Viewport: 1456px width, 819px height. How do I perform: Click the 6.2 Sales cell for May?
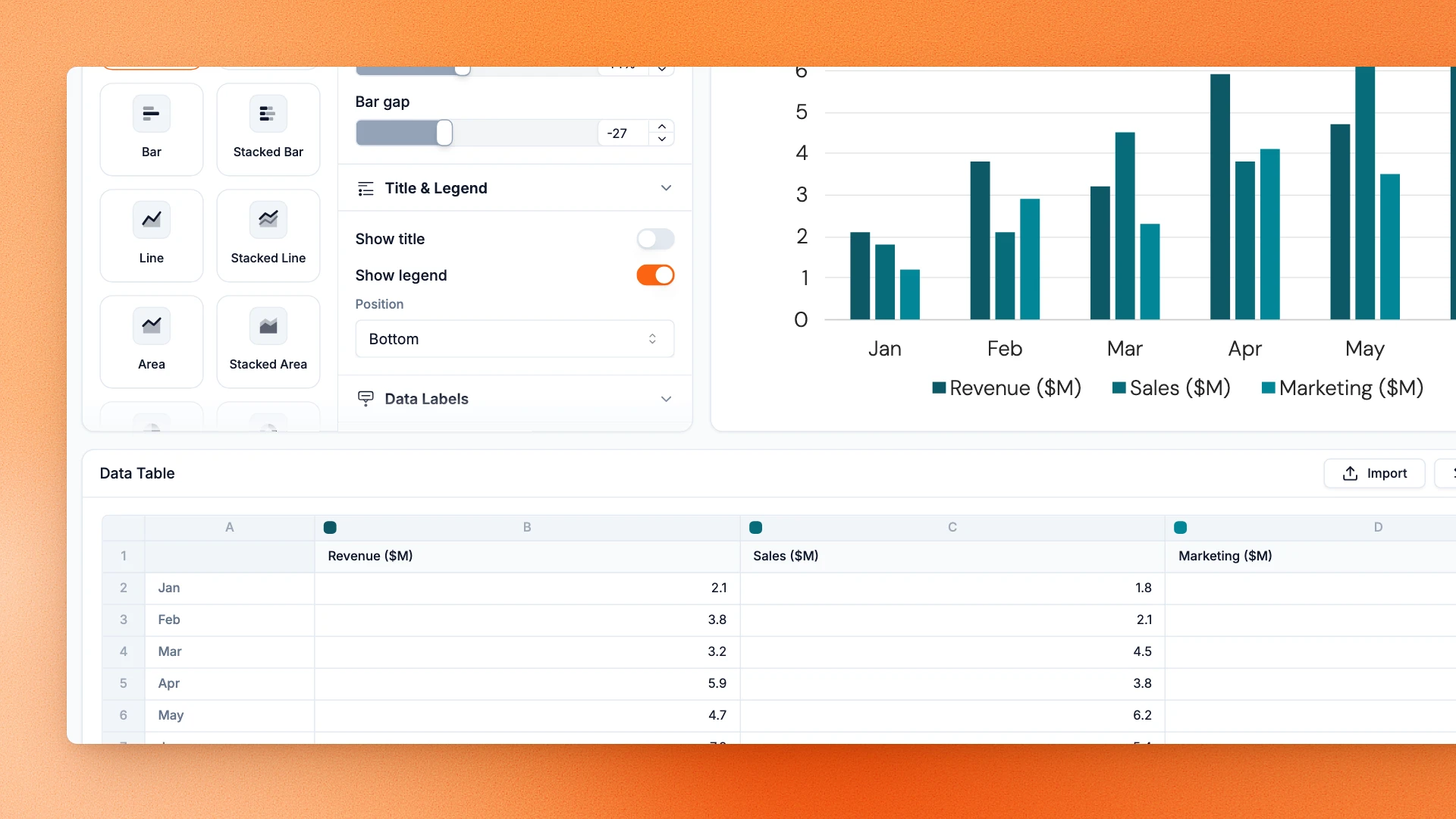(x=952, y=715)
